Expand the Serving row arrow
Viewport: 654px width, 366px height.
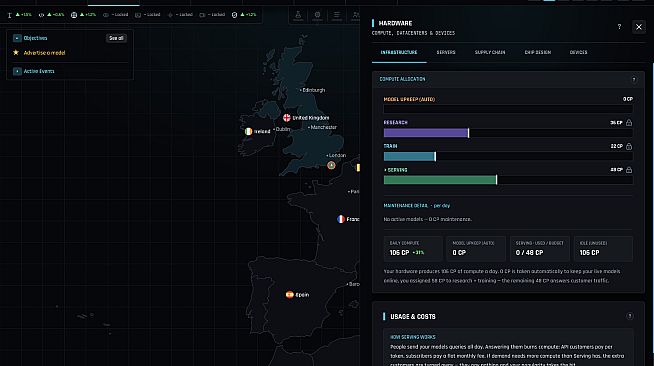pos(385,170)
